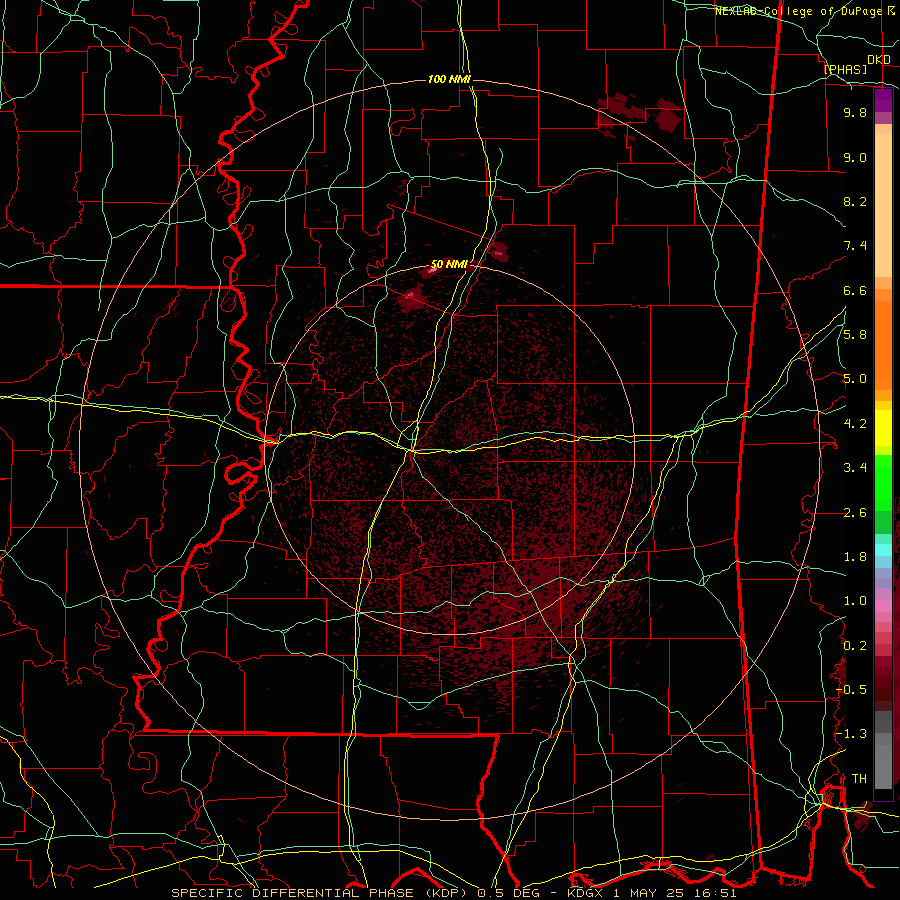Image resolution: width=900 pixels, height=900 pixels.
Task: Click the 9.8 value on the color scale
Action: click(855, 112)
